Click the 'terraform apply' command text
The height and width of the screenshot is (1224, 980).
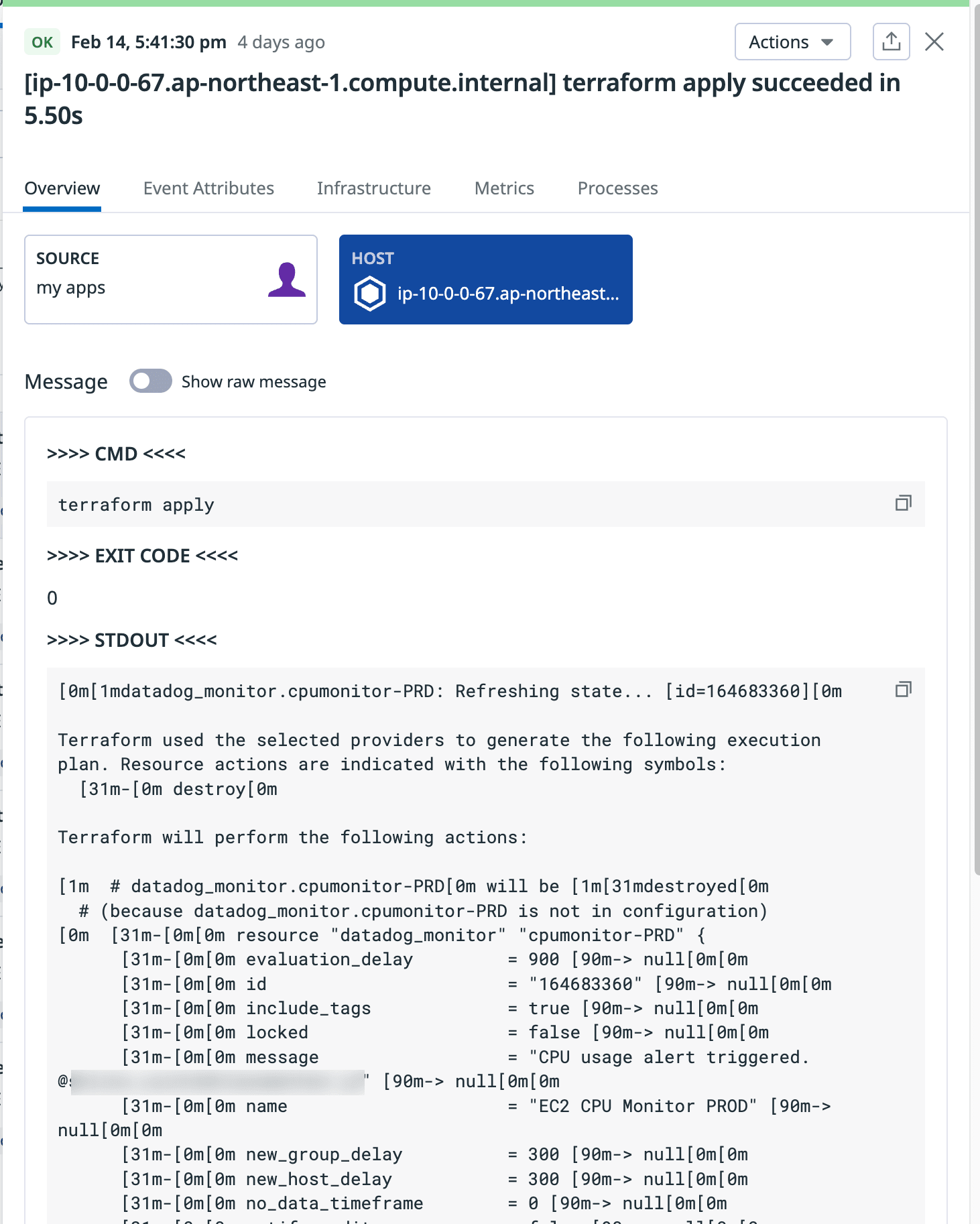pos(136,505)
